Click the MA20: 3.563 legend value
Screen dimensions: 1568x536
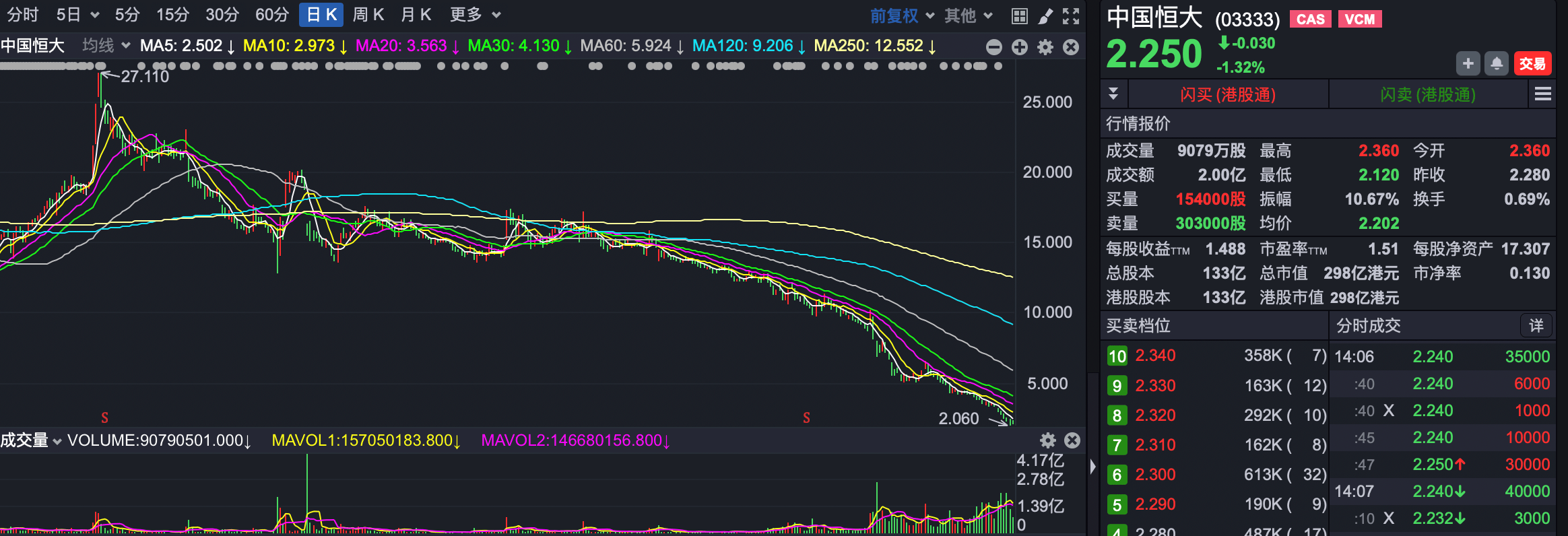[x=407, y=46]
